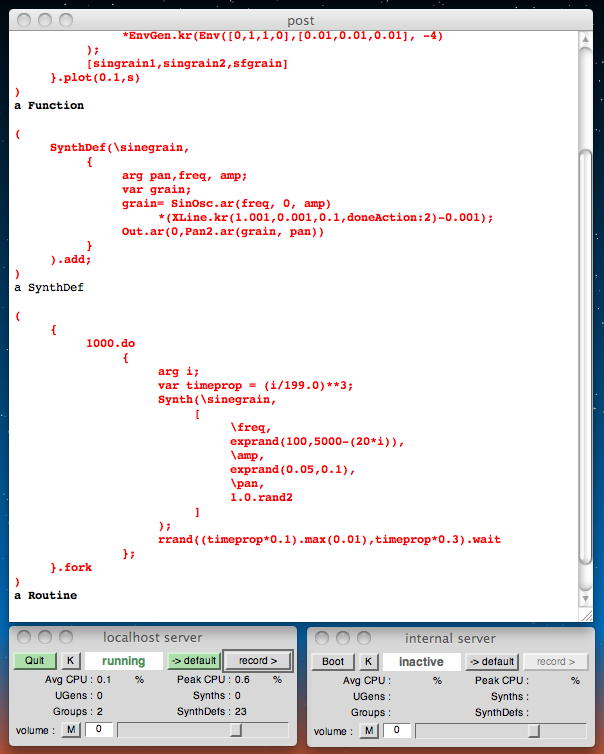Click the '[singrain1,singrain2,sfgrain]' line

click(187, 63)
